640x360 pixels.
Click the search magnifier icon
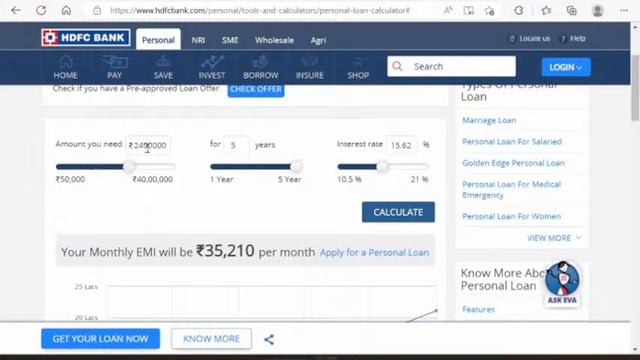[397, 67]
